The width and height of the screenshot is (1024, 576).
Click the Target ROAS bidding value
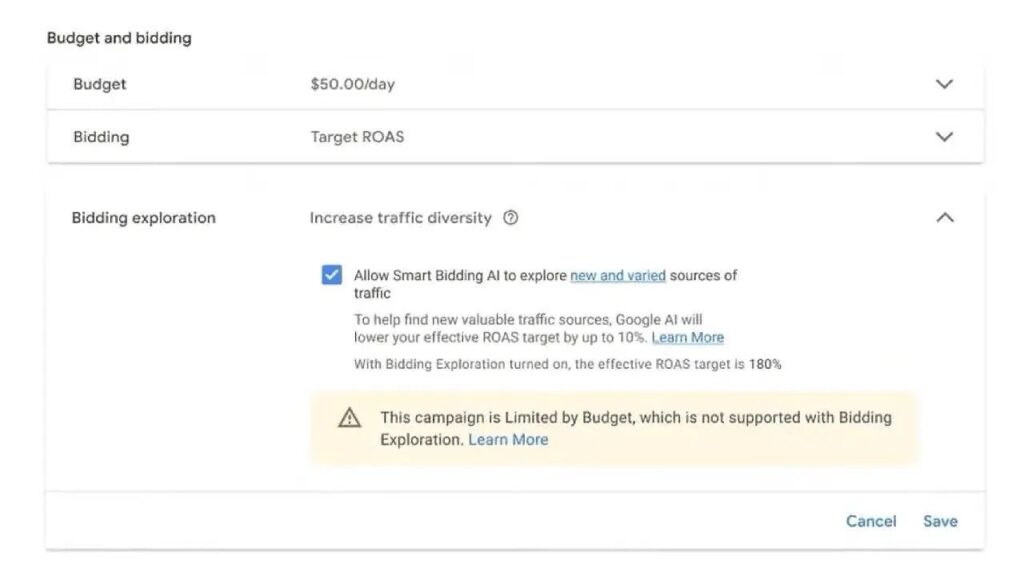pos(357,137)
